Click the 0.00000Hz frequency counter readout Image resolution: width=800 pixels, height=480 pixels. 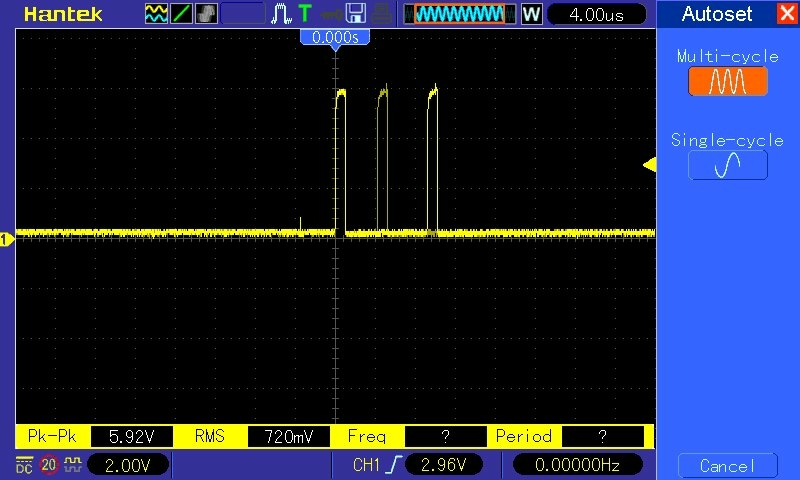[x=578, y=465]
